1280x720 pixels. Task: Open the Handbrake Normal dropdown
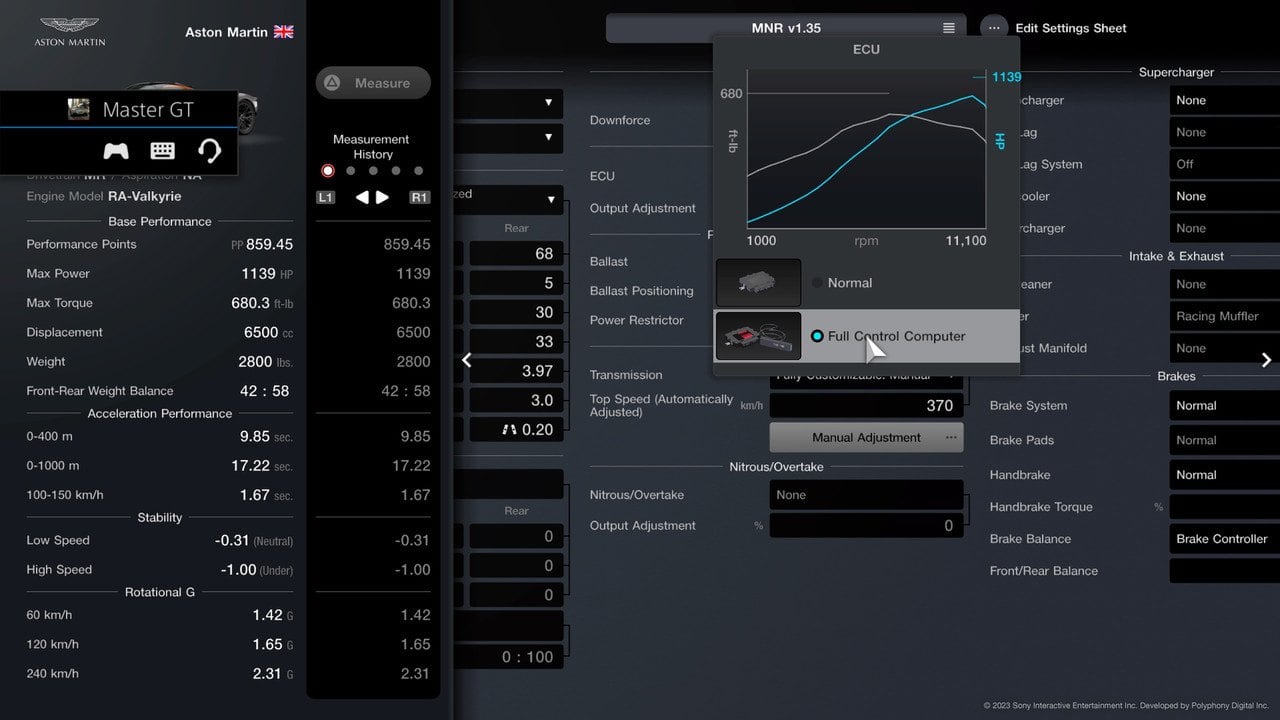(x=1224, y=475)
